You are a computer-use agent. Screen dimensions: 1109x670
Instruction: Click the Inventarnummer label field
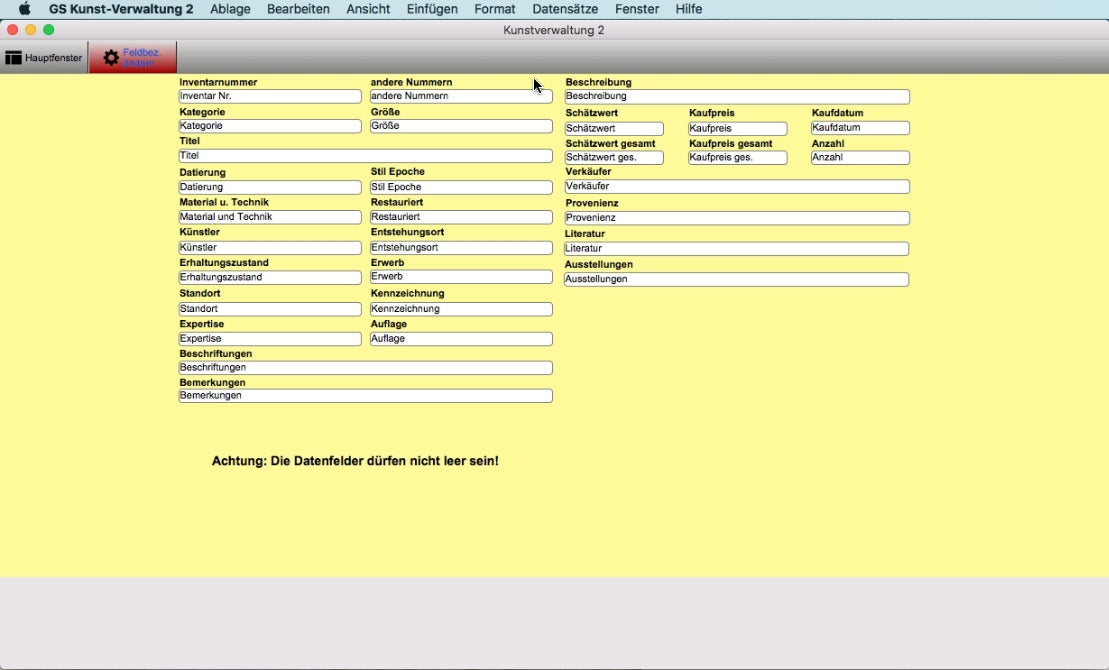click(269, 97)
